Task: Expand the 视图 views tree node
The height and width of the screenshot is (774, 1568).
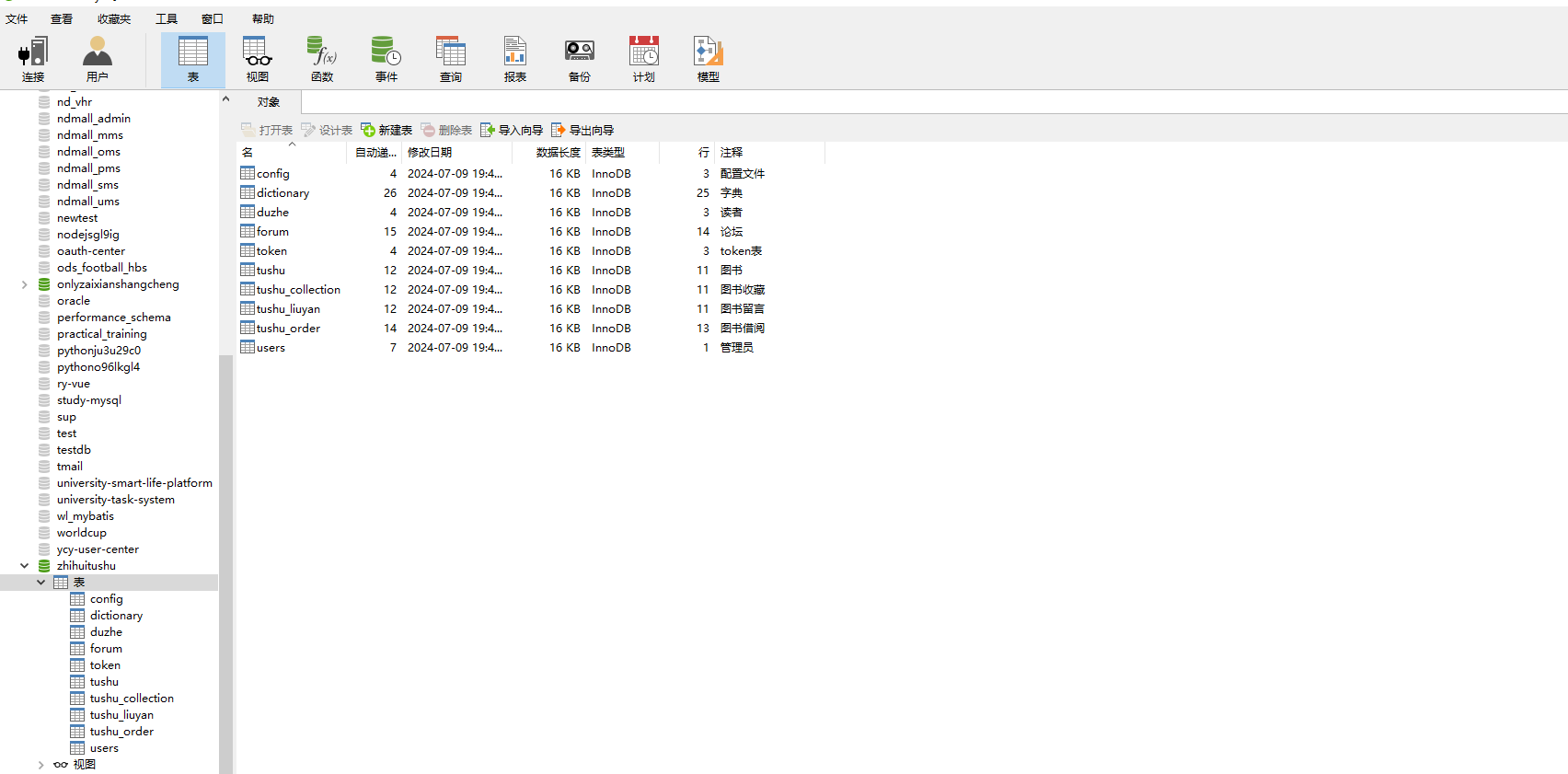Action: (41, 765)
